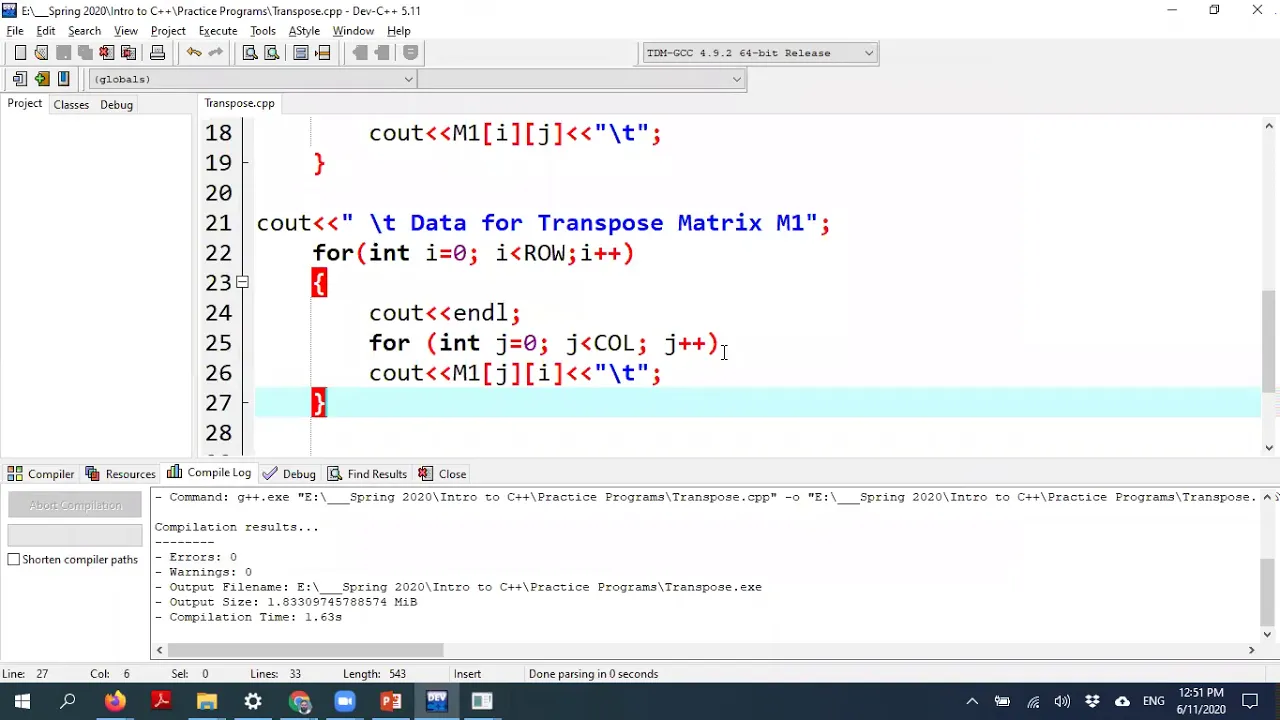Open File Explorer from the taskbar
Screen dimensions: 1280x720
coord(207,701)
